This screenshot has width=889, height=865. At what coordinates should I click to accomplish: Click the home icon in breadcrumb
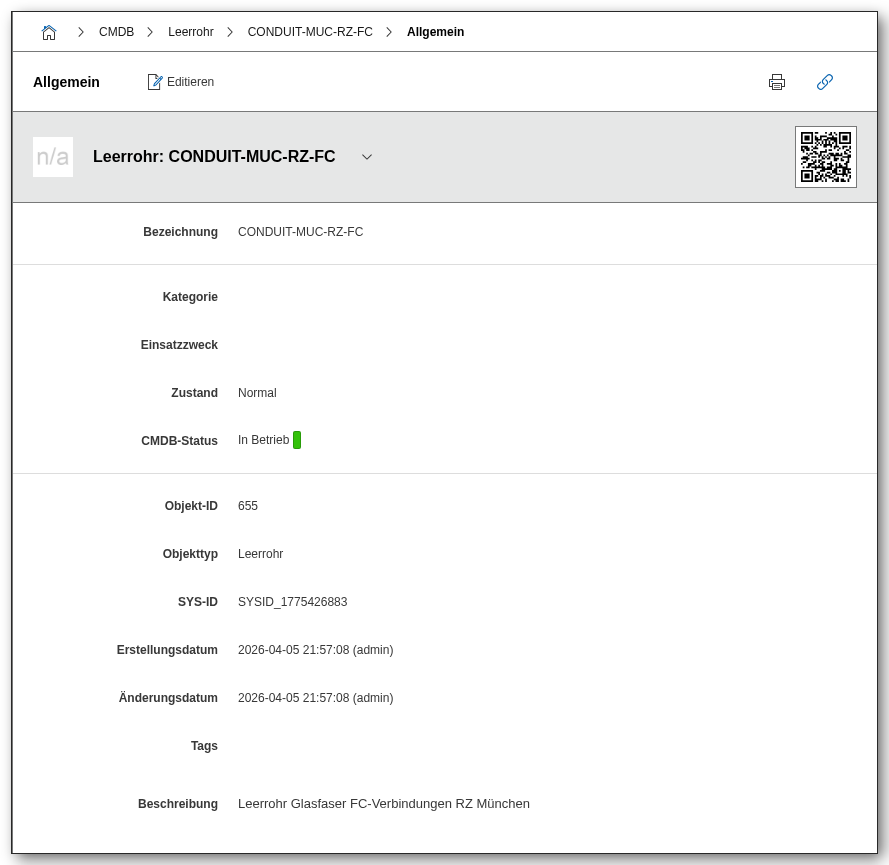click(x=49, y=32)
